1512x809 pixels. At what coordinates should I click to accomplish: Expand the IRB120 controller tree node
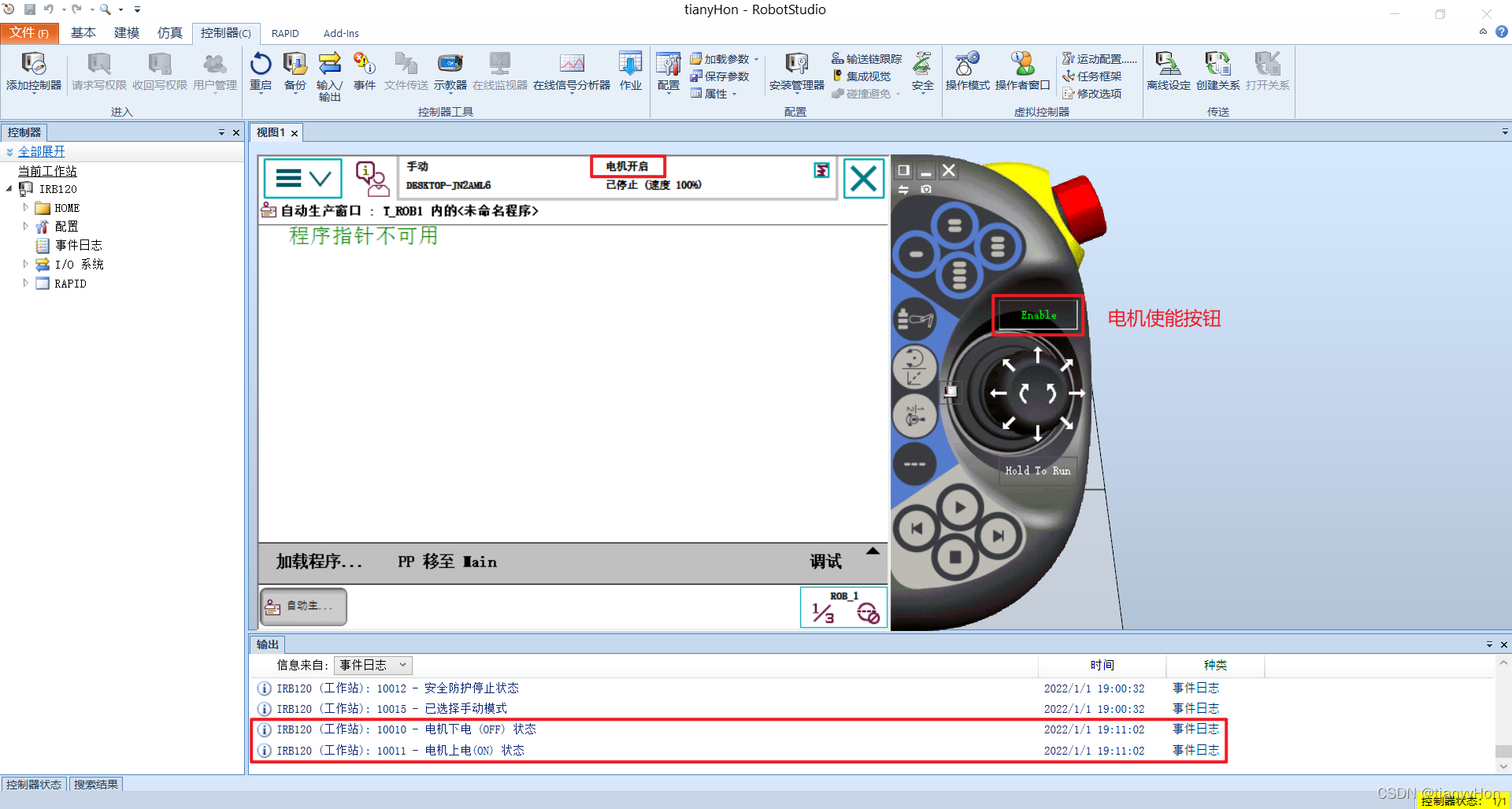(9, 189)
